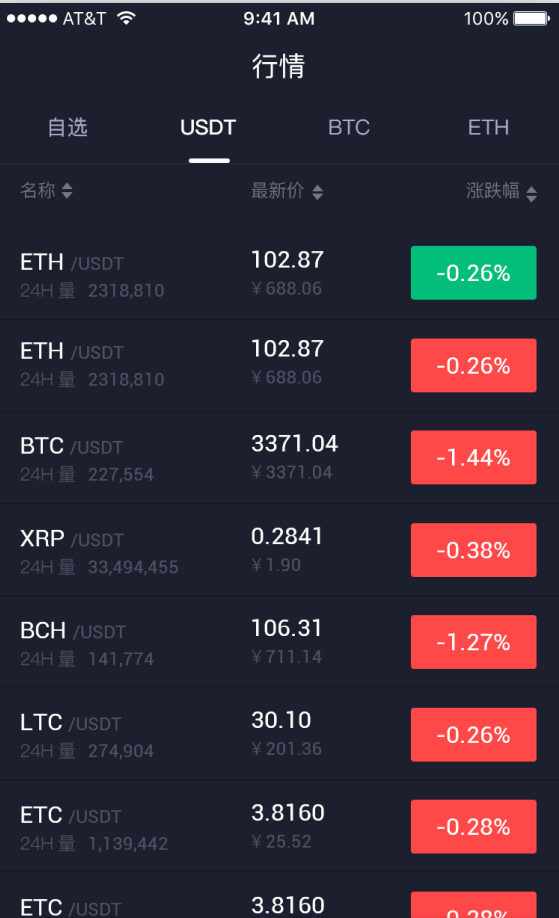Sort by change using the 涨跌幅 arrows icon
559x918 pixels.
click(531, 194)
